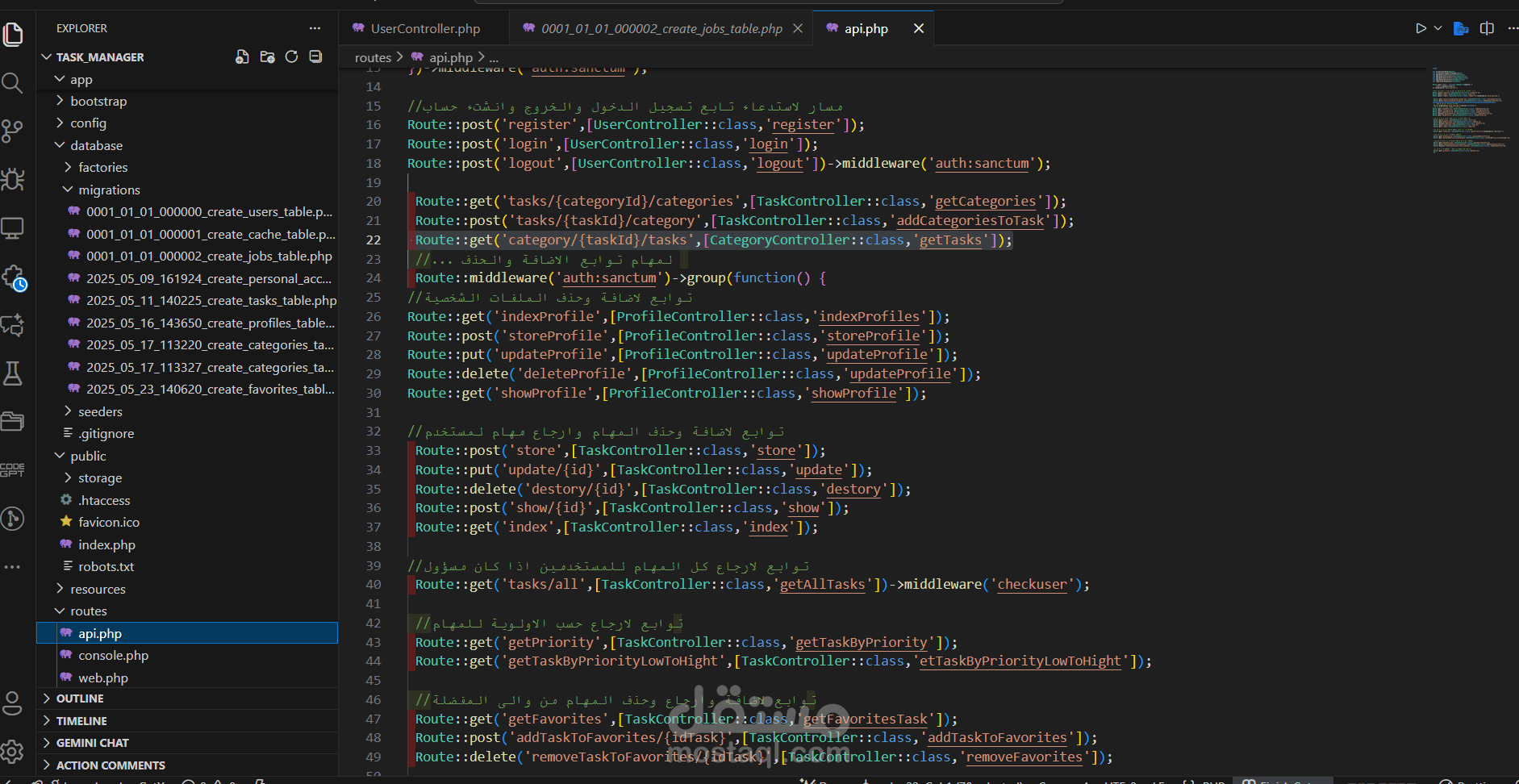Collapse the migrations folder
The height and width of the screenshot is (784, 1519).
110,190
